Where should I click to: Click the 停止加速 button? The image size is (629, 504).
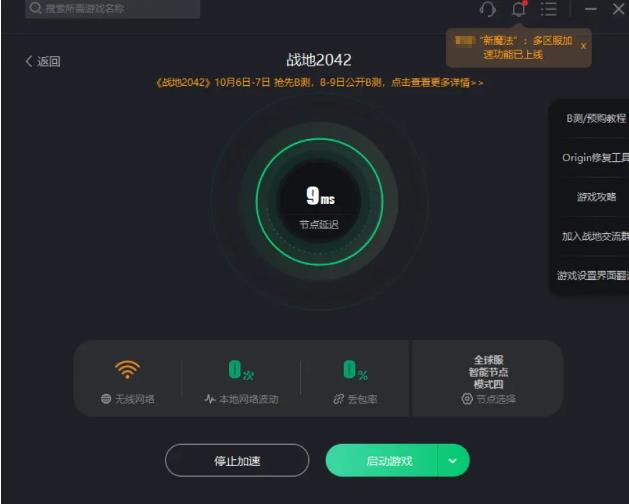click(x=237, y=460)
